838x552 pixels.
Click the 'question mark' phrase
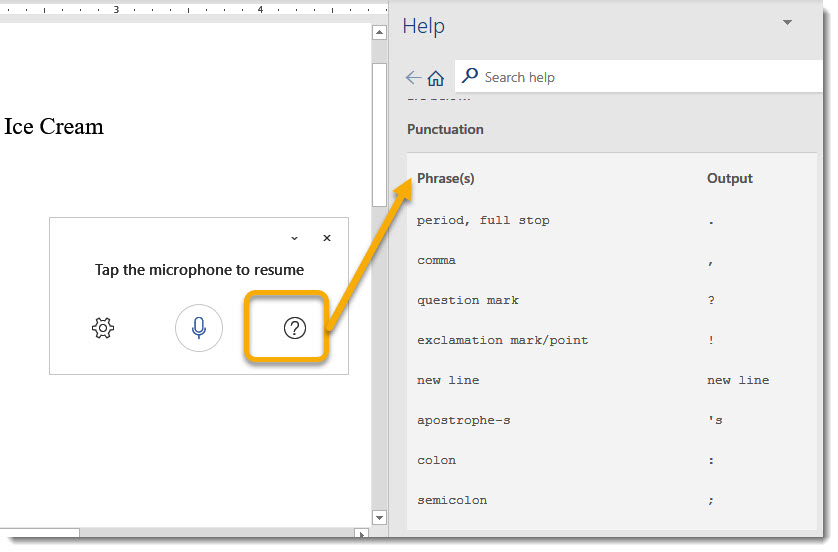(x=468, y=300)
